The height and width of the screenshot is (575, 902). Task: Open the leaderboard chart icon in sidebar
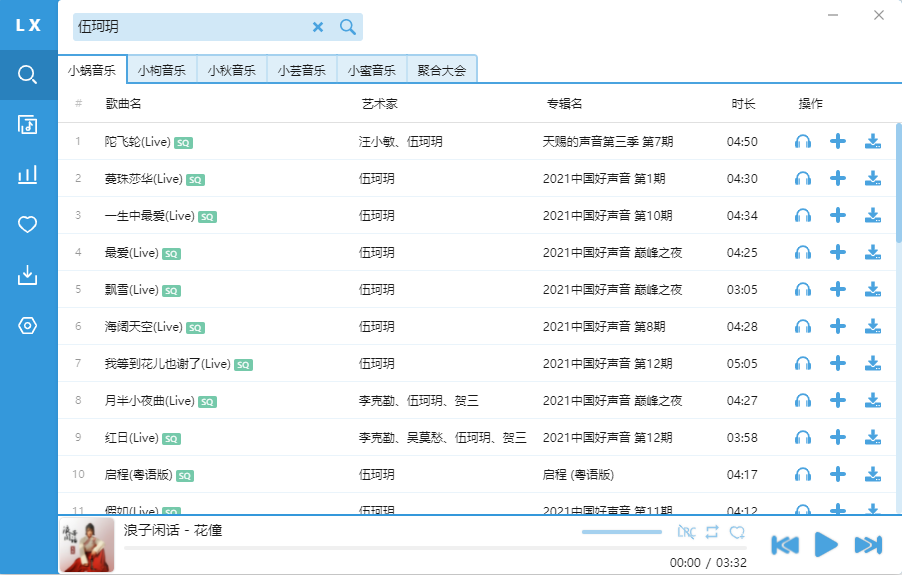click(x=28, y=175)
